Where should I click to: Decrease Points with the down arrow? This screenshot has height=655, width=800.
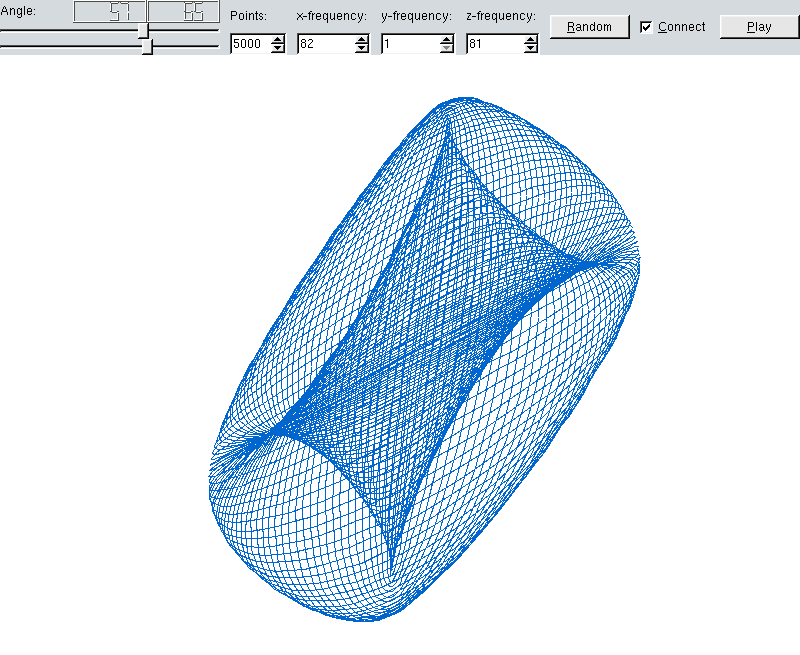[278, 48]
